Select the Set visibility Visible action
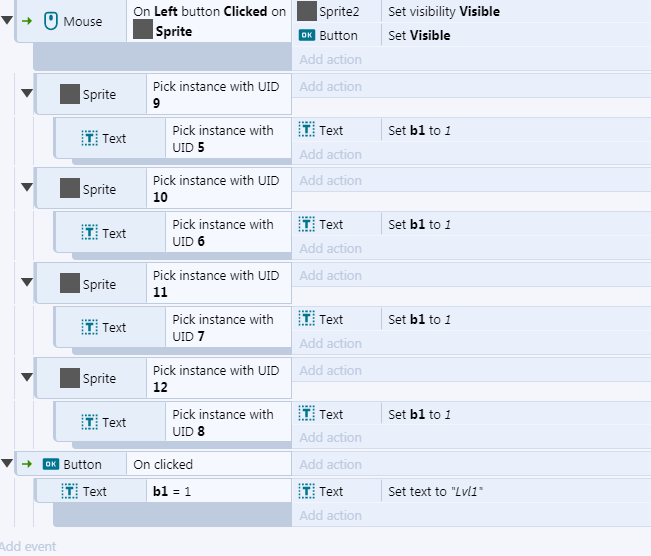 point(444,11)
